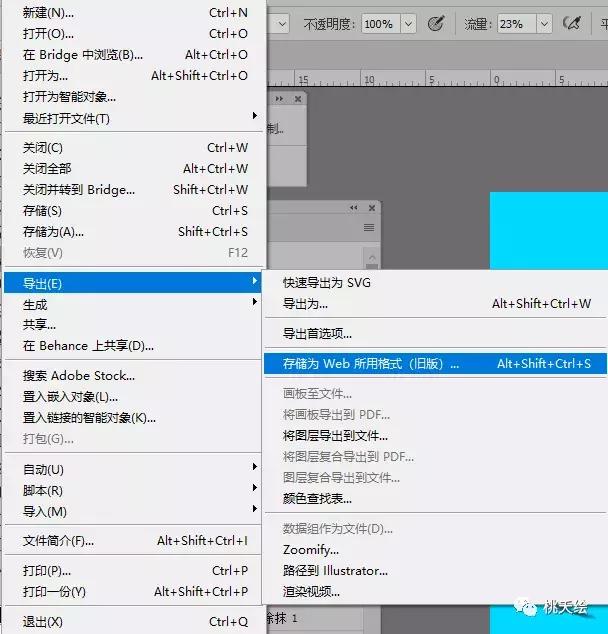Choose 文件简介(F)... menu item
The width and height of the screenshot is (608, 634).
coord(133,541)
